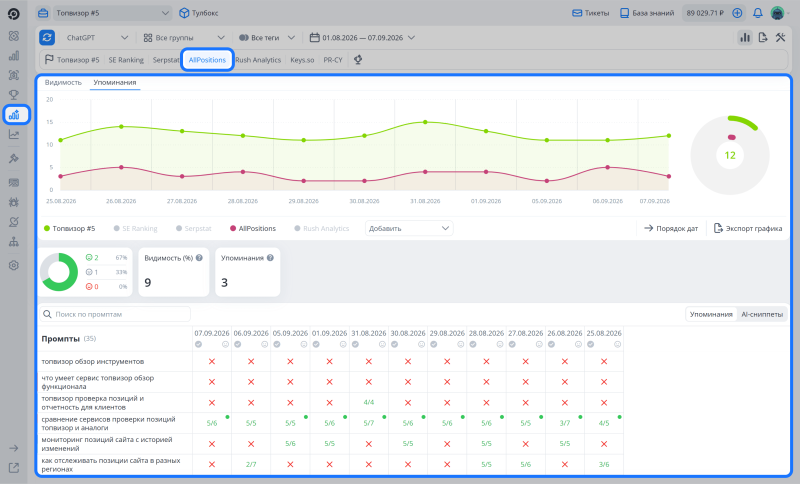This screenshot has width=800, height=484.
Task: Click the help icon next to Видимость (%)
Action: 199,258
